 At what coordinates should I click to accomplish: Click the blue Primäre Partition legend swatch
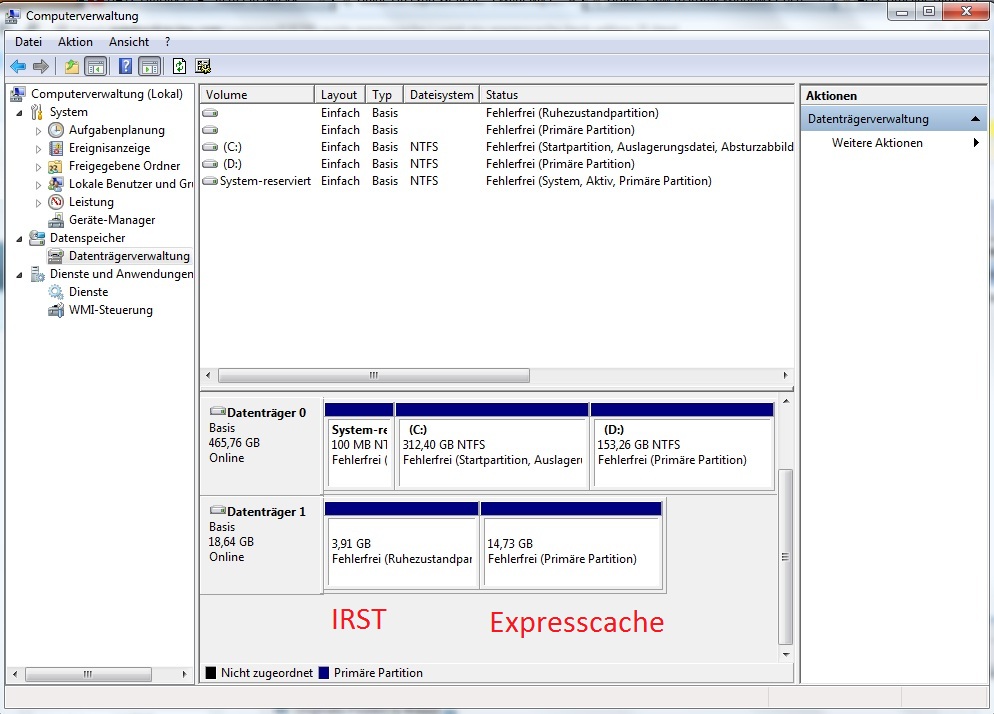(324, 673)
